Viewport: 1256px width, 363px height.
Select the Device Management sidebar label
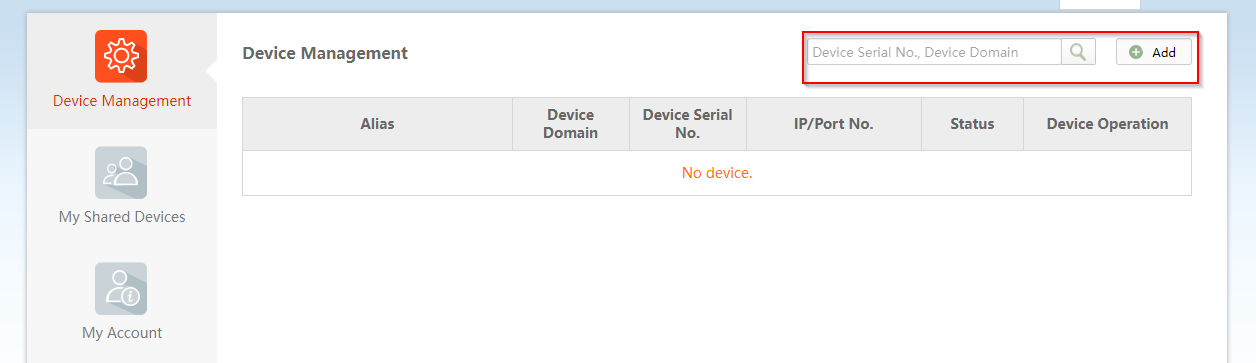click(122, 101)
